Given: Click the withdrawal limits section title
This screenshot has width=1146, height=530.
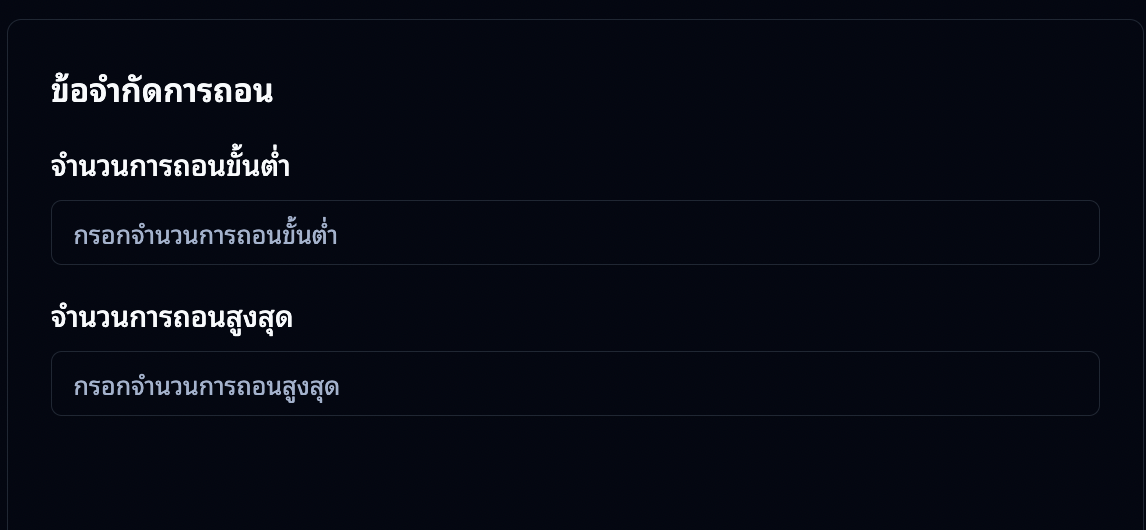Looking at the screenshot, I should (161, 92).
